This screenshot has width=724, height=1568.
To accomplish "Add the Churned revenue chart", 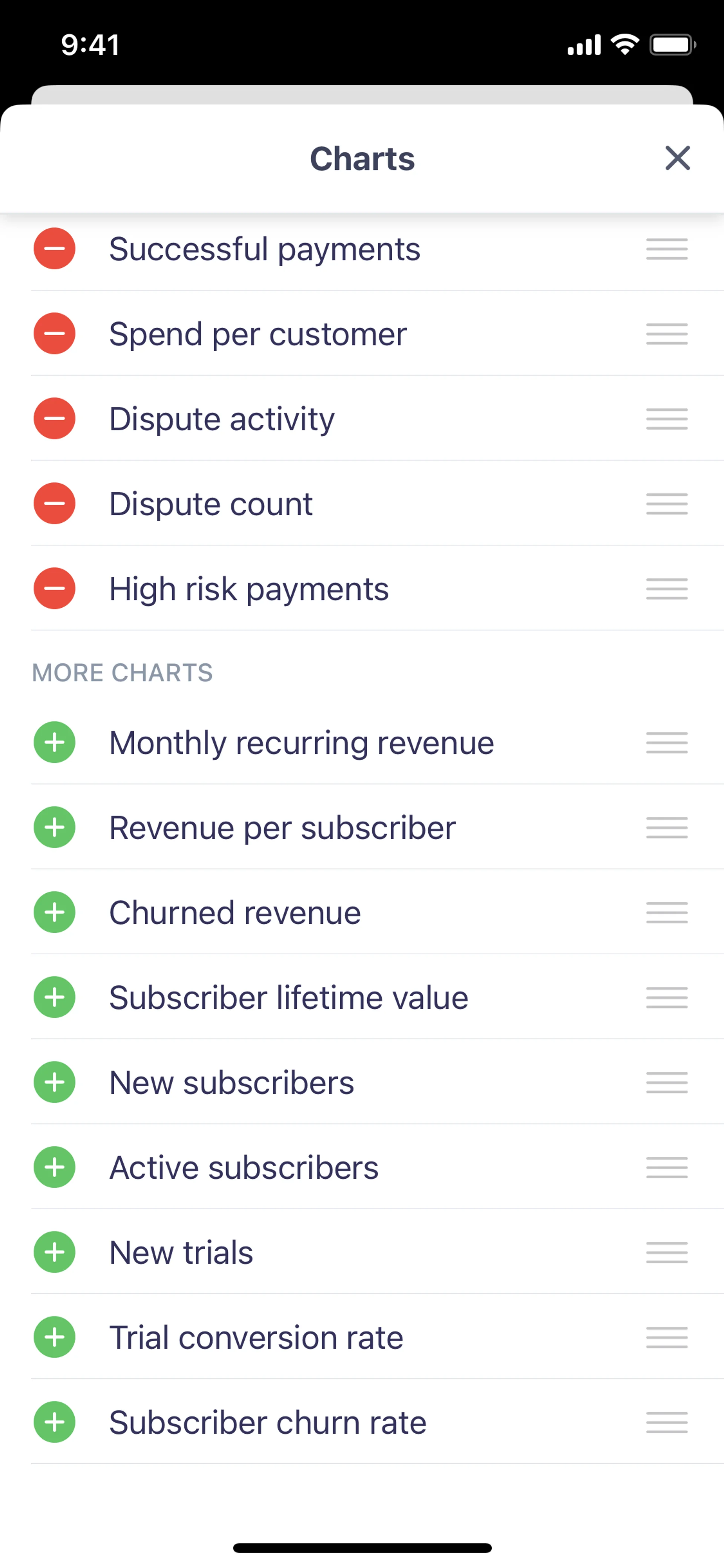I will [x=54, y=912].
